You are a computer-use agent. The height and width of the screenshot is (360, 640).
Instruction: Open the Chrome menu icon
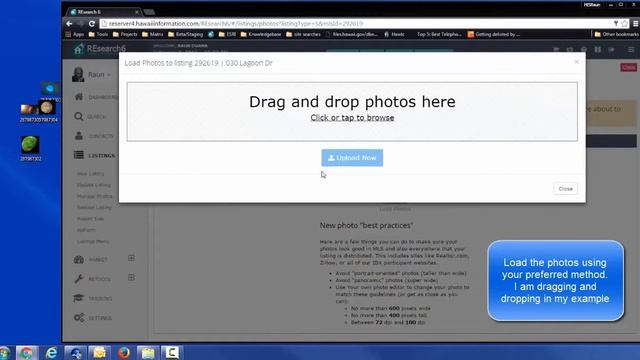coord(636,24)
